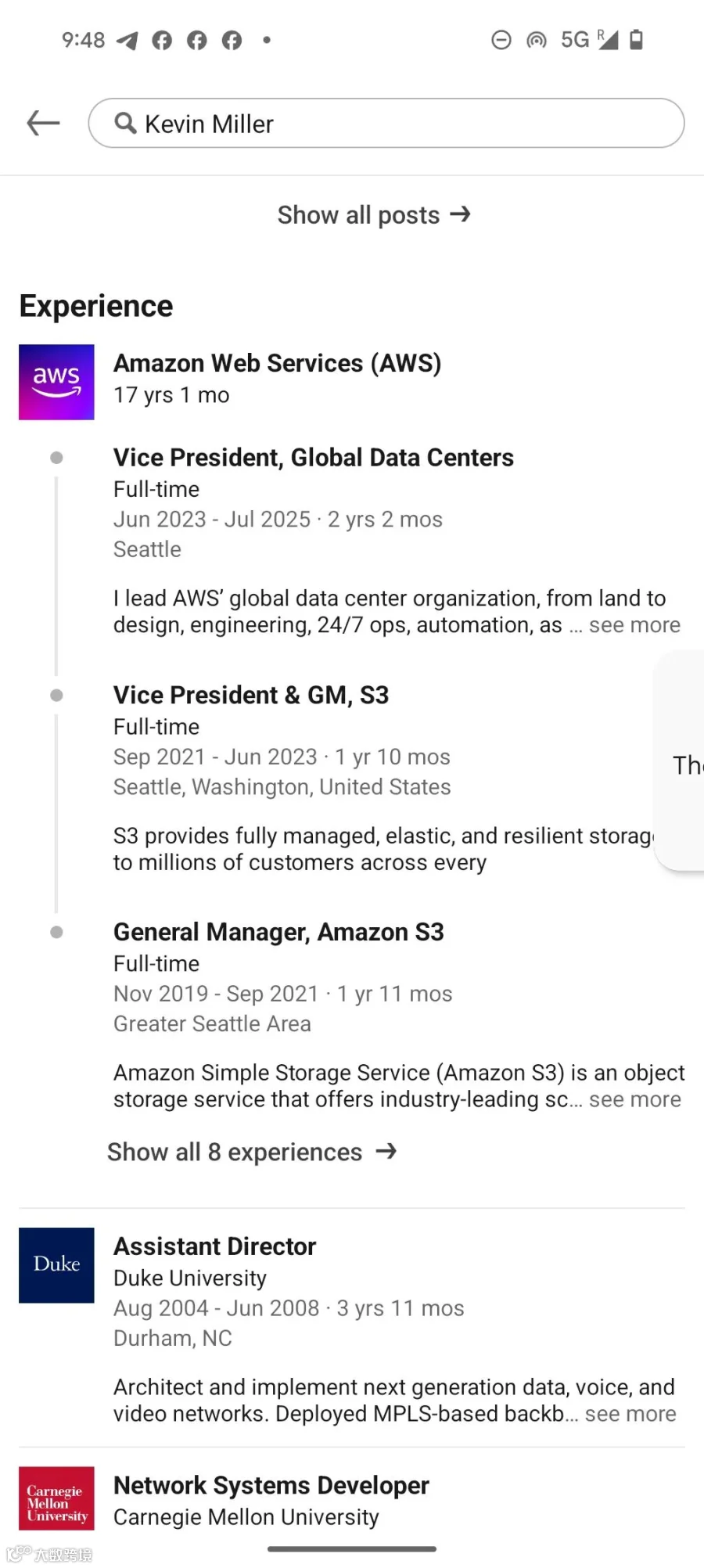The width and height of the screenshot is (704, 1568).
Task: Tap the search magnifier icon
Action: click(x=125, y=123)
